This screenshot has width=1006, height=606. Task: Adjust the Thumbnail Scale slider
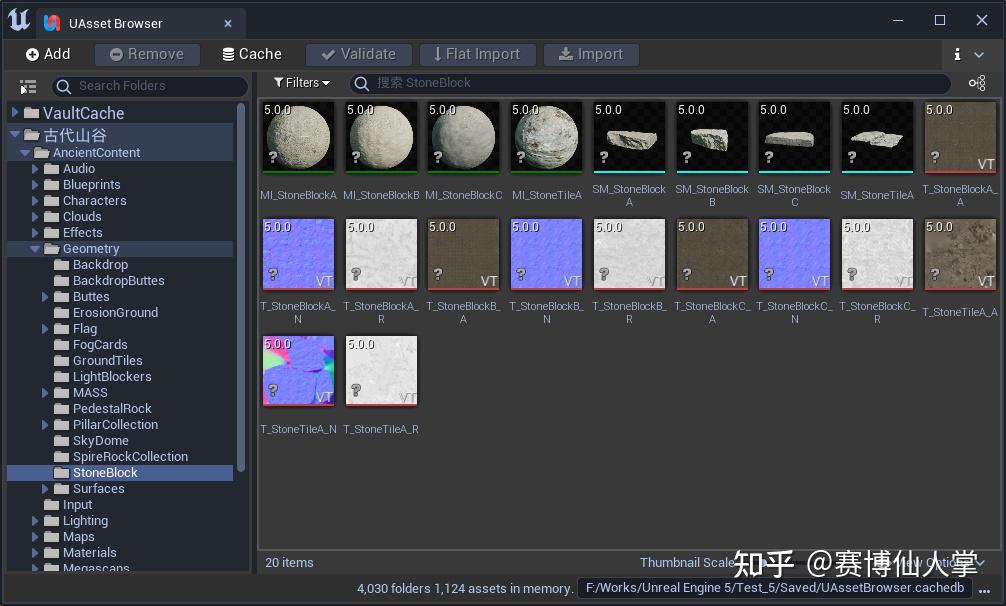tap(765, 562)
